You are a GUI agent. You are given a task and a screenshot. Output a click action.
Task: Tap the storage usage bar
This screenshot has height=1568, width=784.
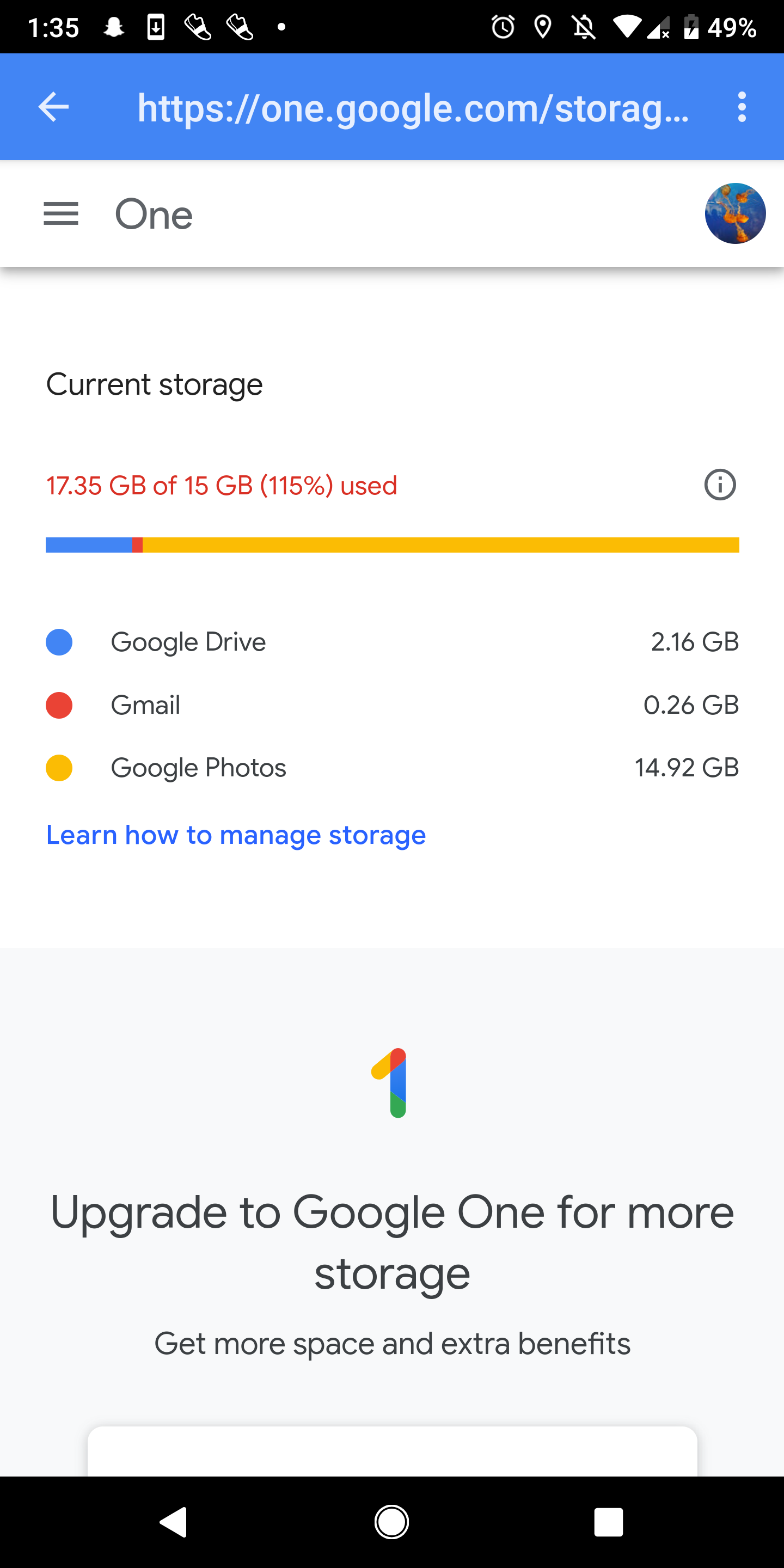[393, 545]
